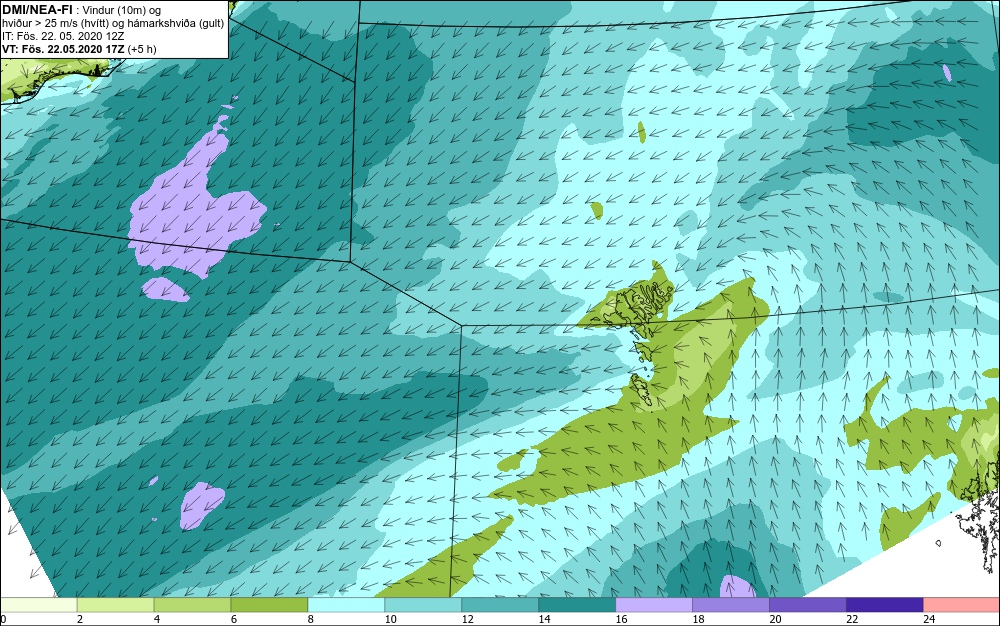Click the legend scale label '12'
This screenshot has width=1000, height=626.
(x=467, y=619)
